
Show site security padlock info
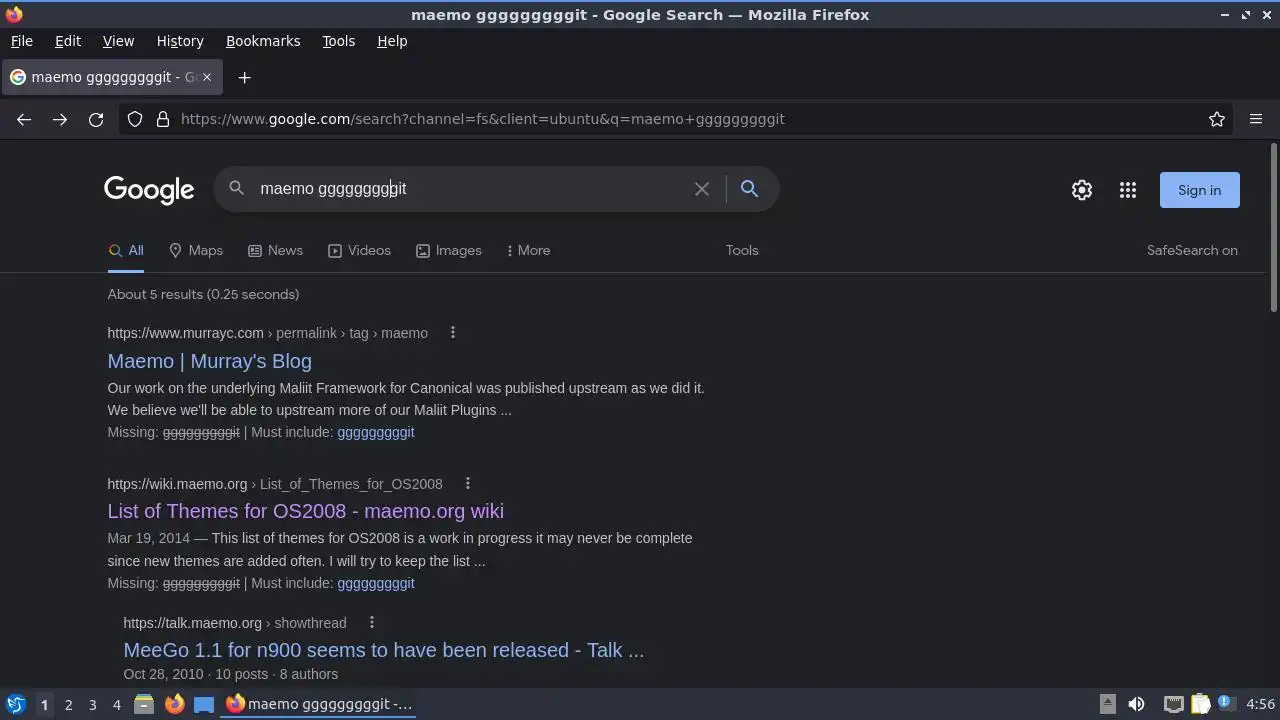pyautogui.click(x=163, y=119)
